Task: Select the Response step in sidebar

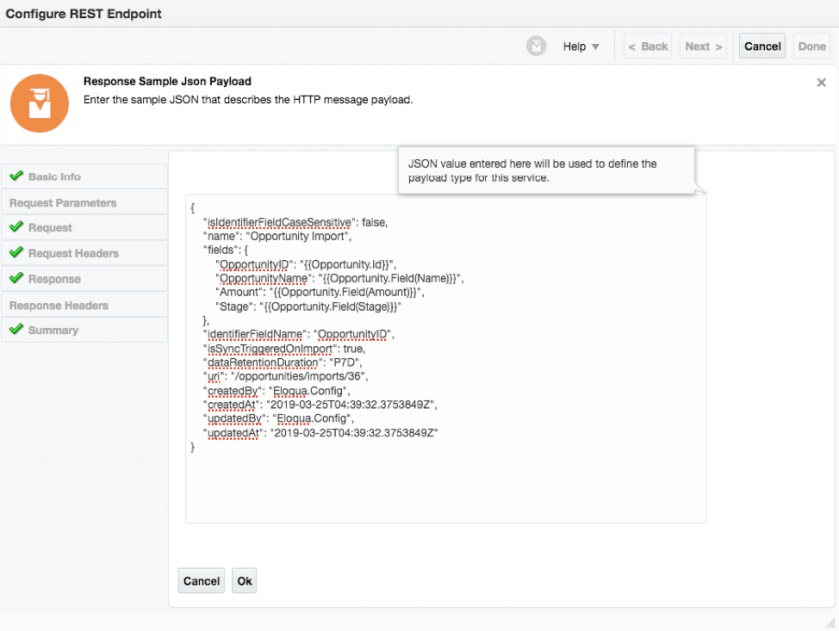Action: coord(54,279)
